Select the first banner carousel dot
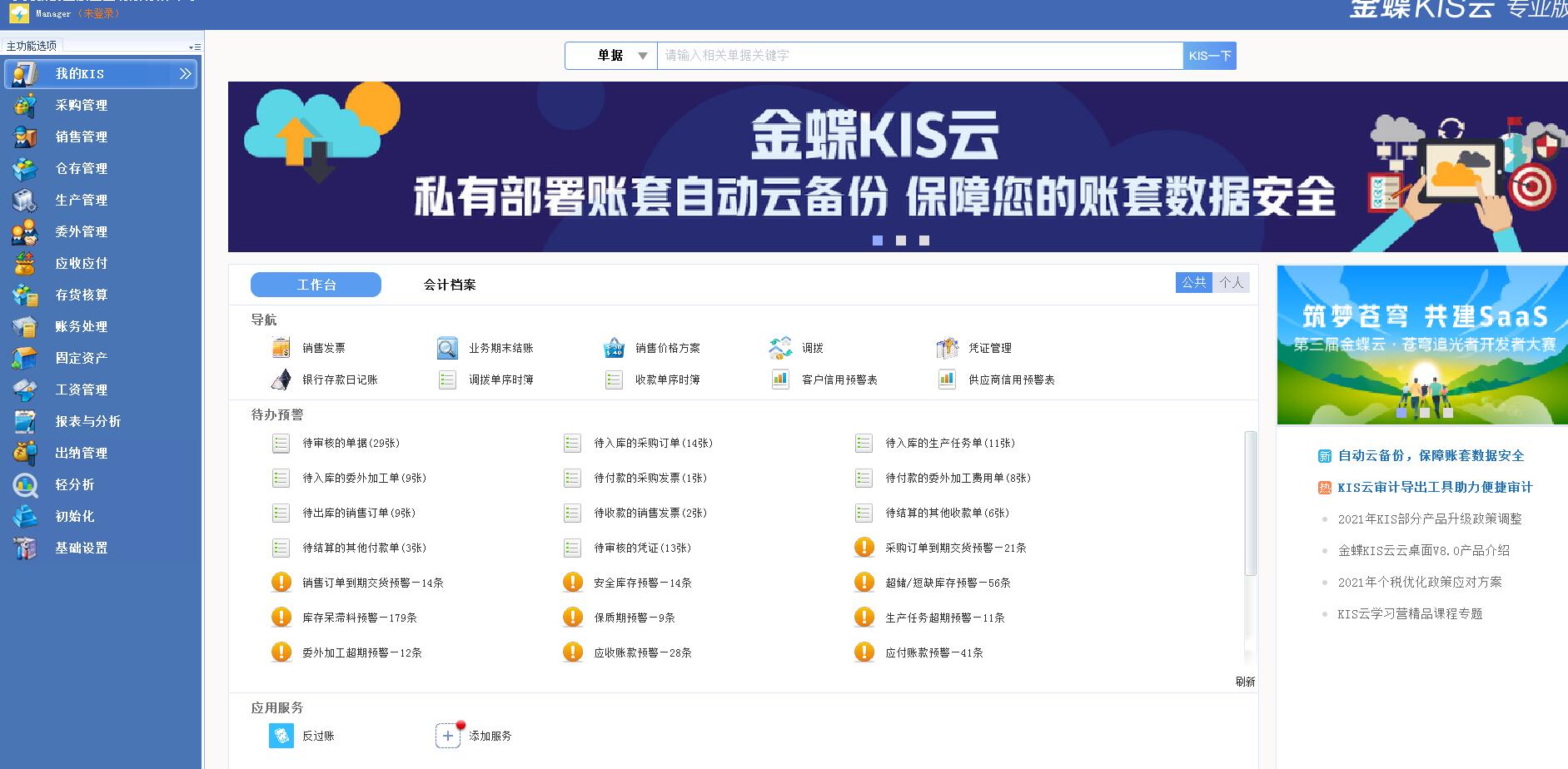The height and width of the screenshot is (769, 1568). [878, 241]
